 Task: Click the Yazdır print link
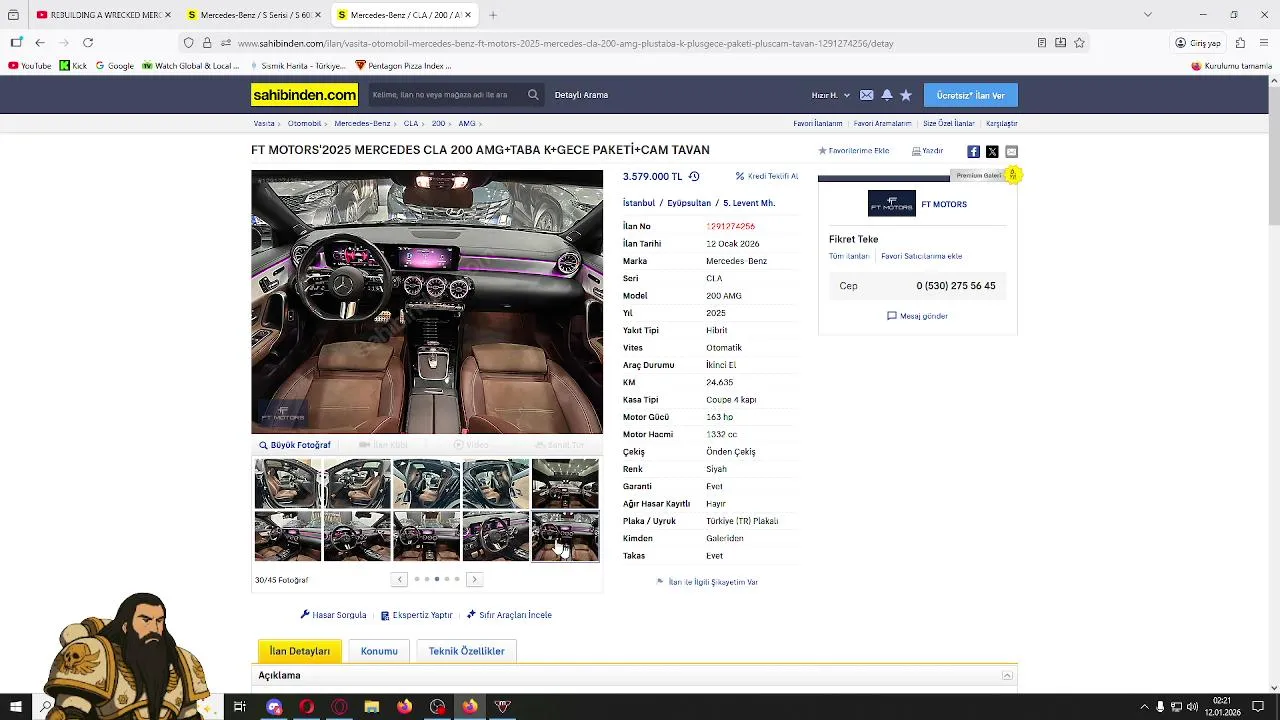coord(927,151)
